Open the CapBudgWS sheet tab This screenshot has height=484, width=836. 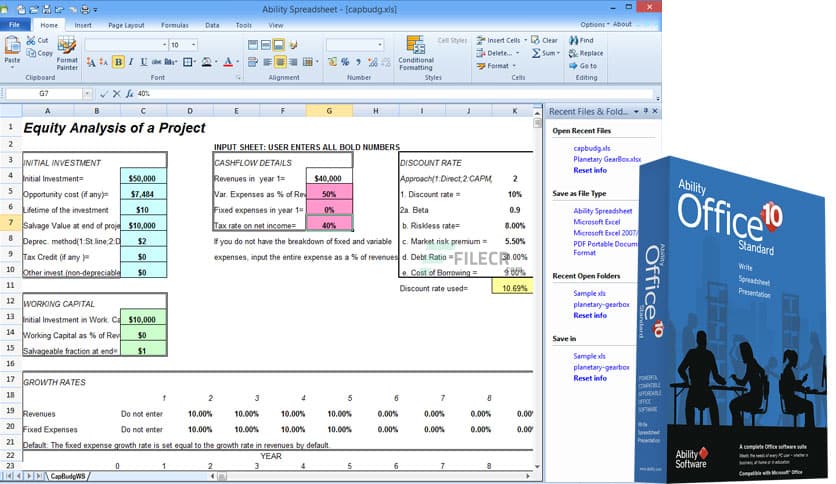pyautogui.click(x=68, y=476)
